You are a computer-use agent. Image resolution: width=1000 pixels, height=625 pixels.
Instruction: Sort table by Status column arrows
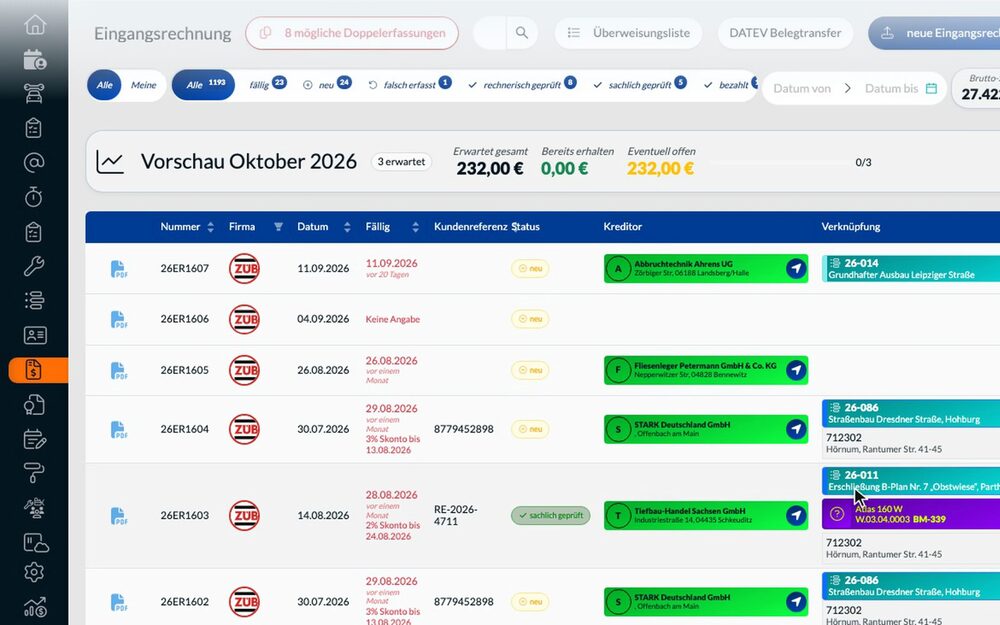pyautogui.click(x=515, y=227)
